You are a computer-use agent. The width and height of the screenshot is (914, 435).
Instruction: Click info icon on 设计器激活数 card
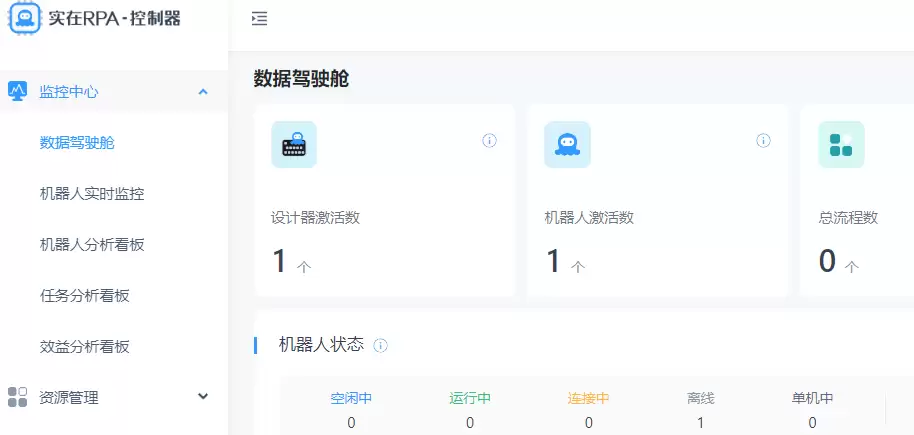click(x=489, y=141)
